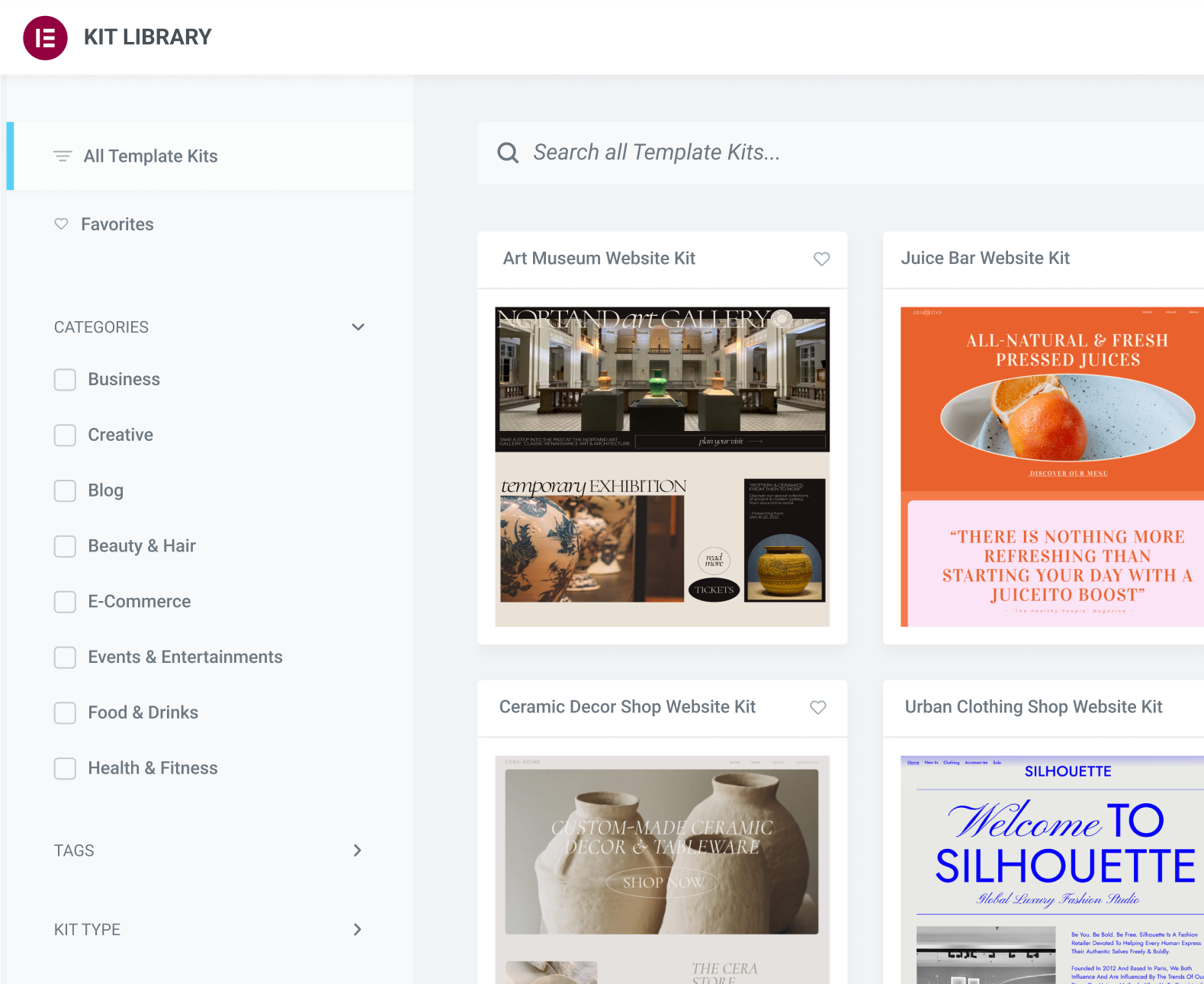This screenshot has width=1204, height=984.
Task: Expand the Kit Type section
Action: click(358, 930)
